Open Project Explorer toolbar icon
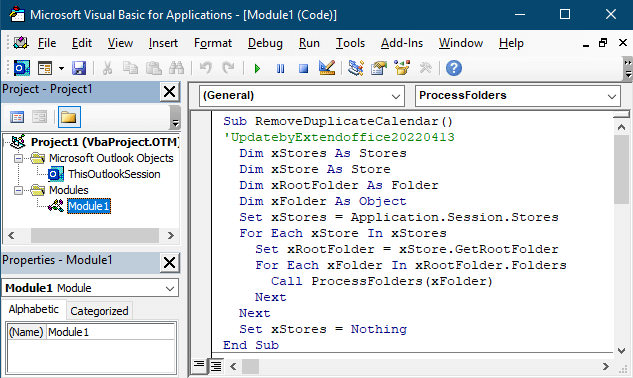 click(356, 68)
